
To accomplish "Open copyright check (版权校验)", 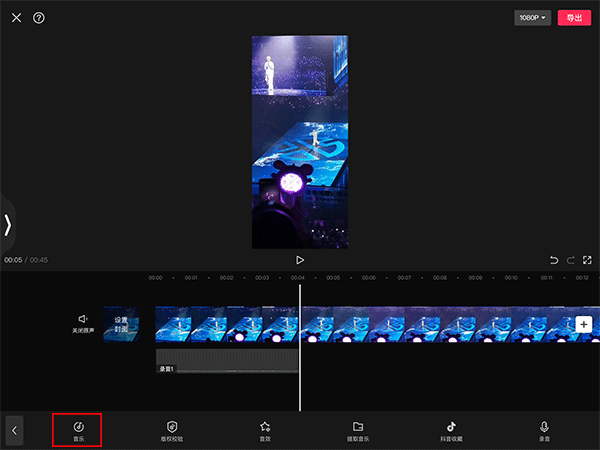I will [x=172, y=430].
